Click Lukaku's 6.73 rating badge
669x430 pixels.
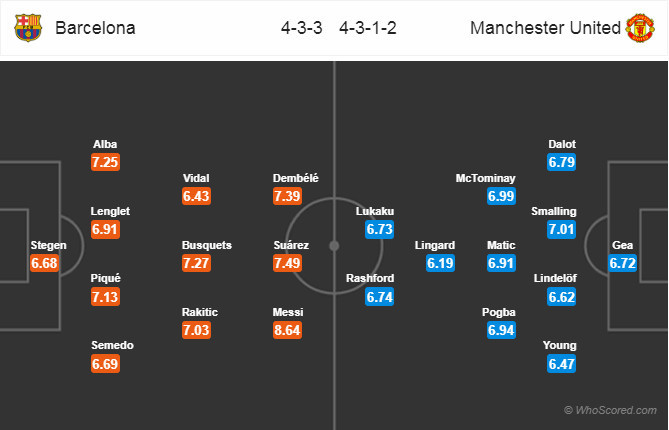[x=380, y=229]
